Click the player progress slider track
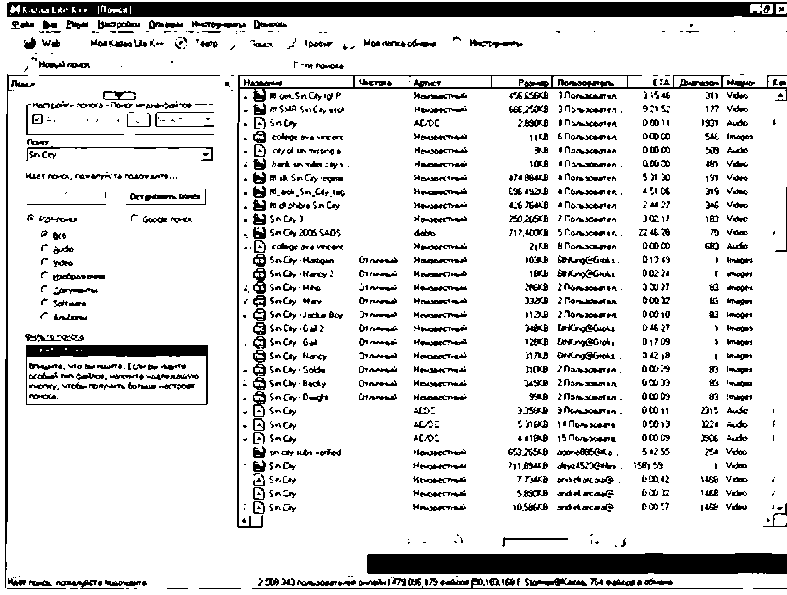Viewport: 787px width, 595px height. coord(536,541)
